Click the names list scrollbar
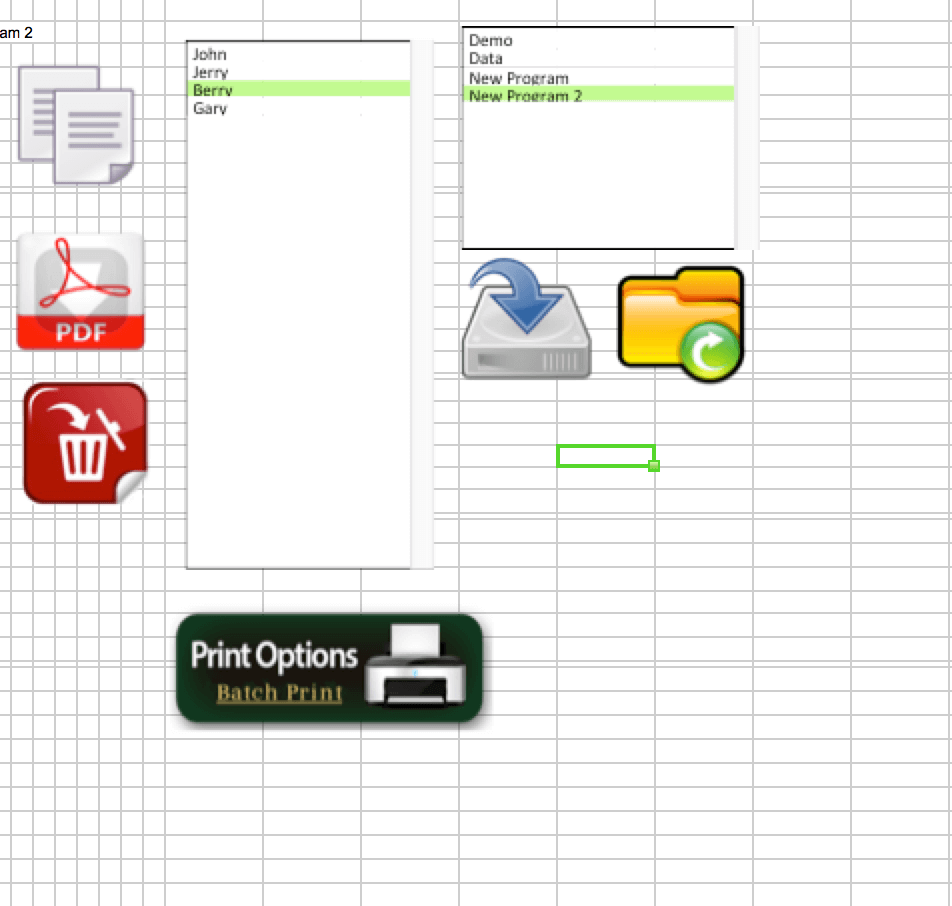Image resolution: width=952 pixels, height=906 pixels. pos(422,305)
